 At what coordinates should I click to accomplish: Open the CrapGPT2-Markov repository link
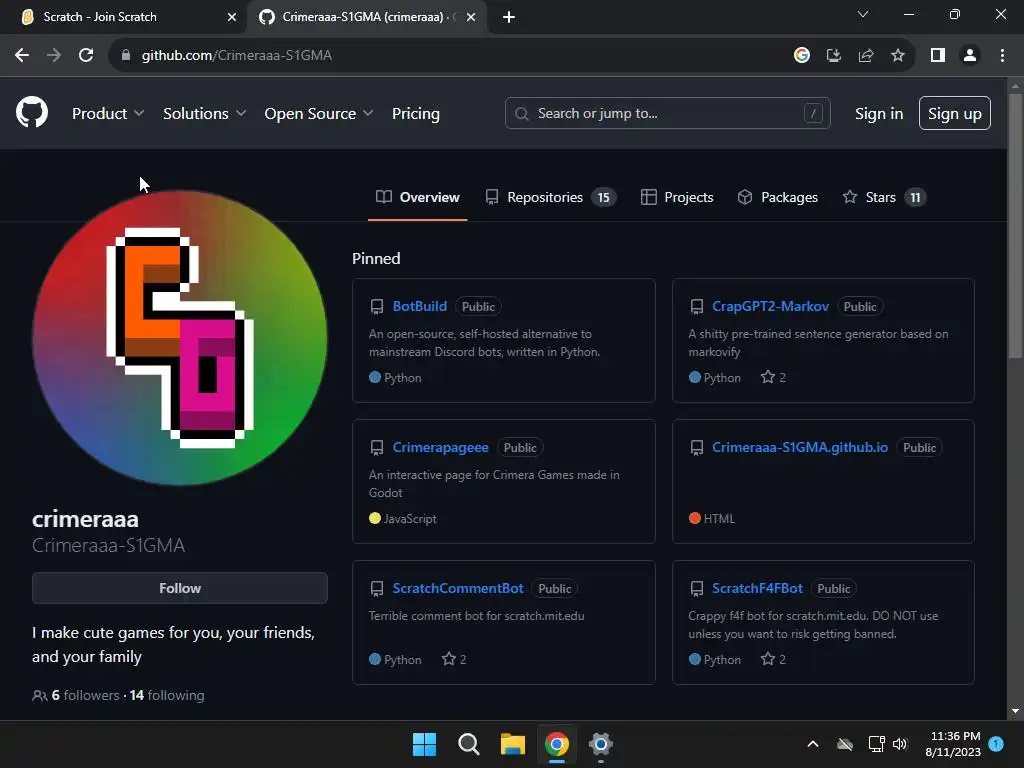[771, 306]
